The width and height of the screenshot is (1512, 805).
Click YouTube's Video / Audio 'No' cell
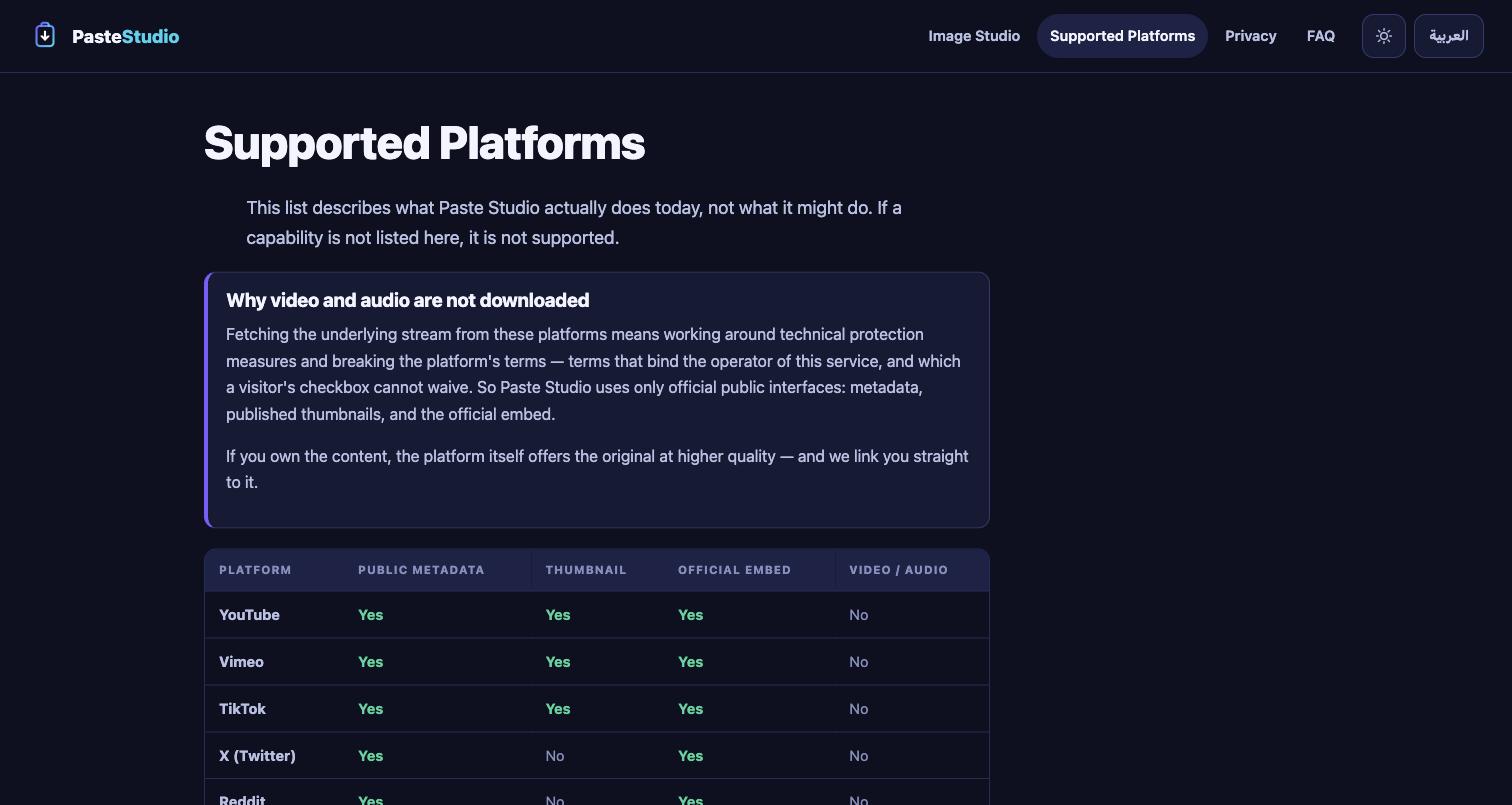click(x=858, y=615)
